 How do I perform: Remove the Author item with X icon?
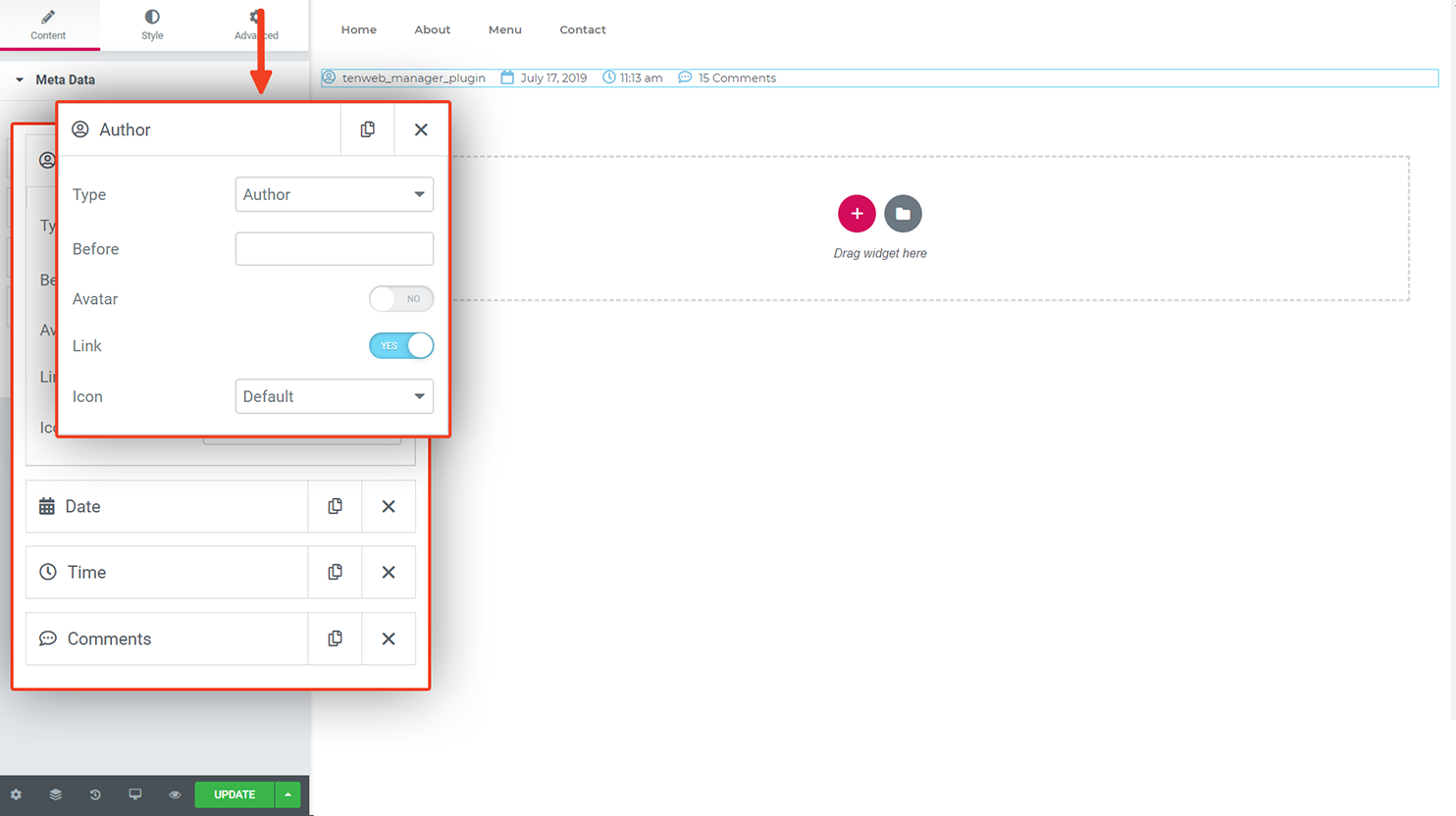421,129
